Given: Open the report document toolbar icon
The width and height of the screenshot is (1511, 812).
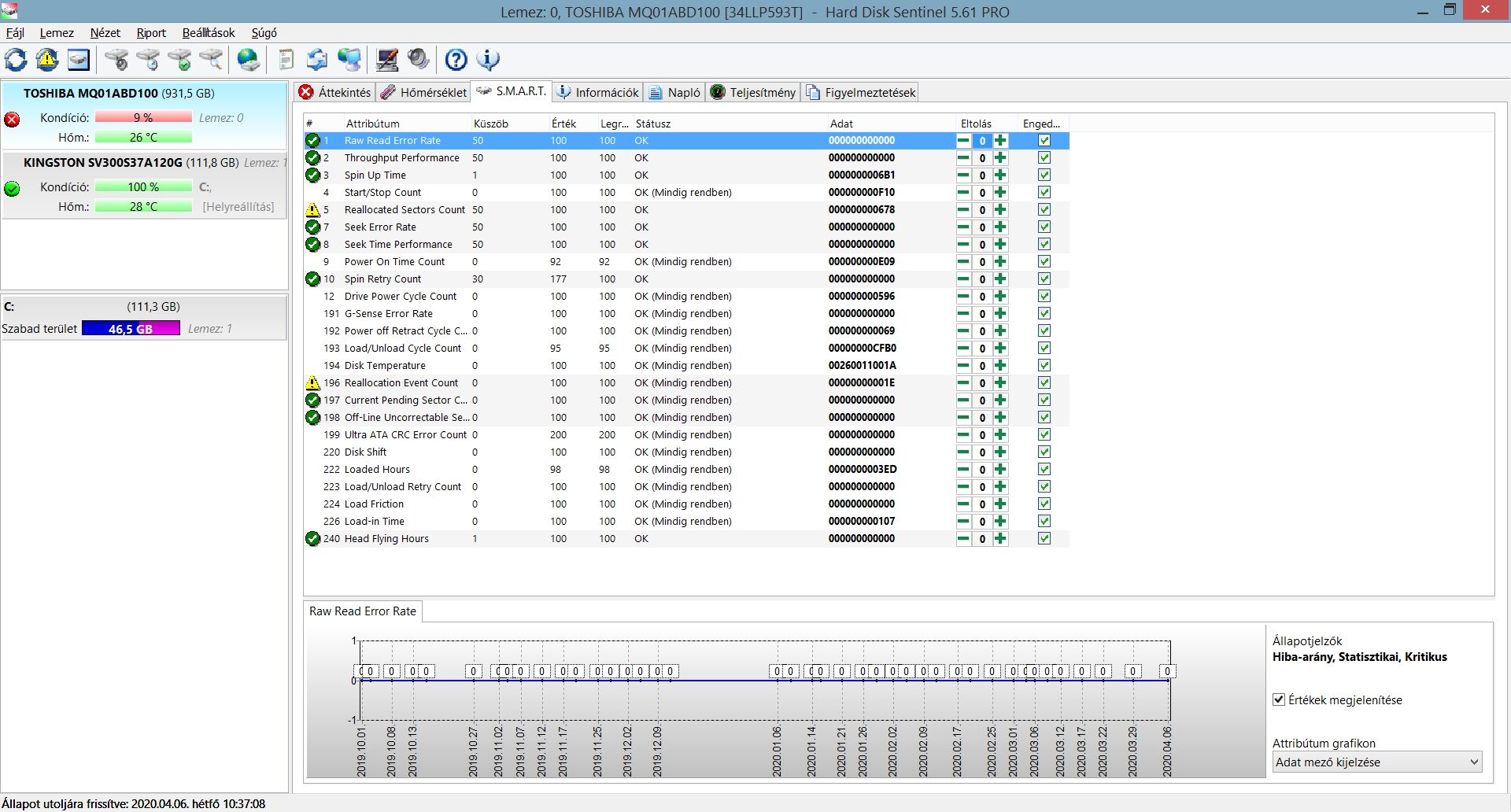Looking at the screenshot, I should point(286,60).
